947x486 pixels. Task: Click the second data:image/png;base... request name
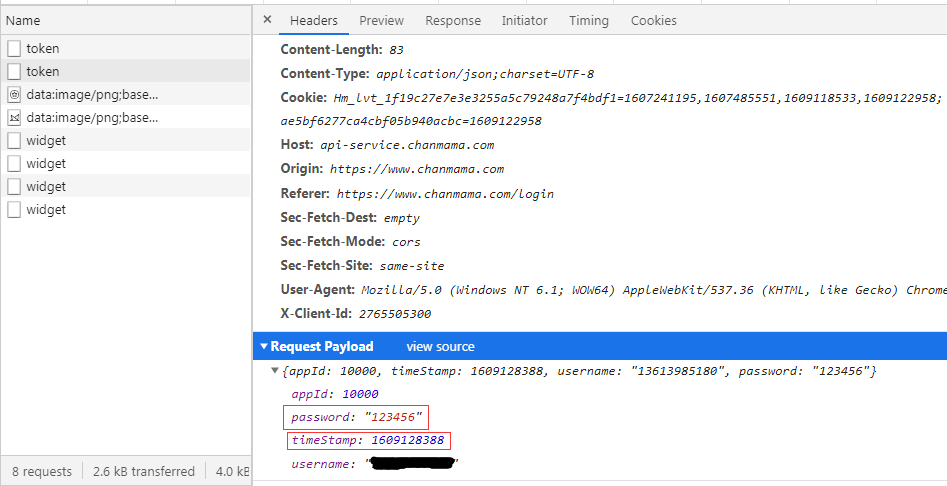[x=92, y=118]
